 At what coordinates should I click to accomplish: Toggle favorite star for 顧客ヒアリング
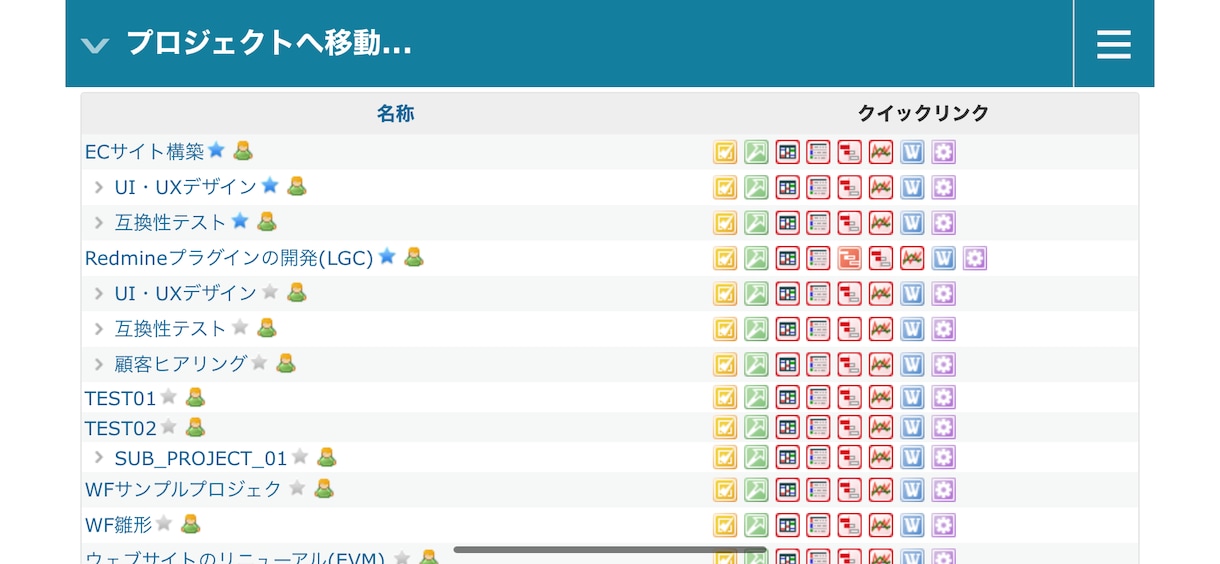click(x=259, y=362)
